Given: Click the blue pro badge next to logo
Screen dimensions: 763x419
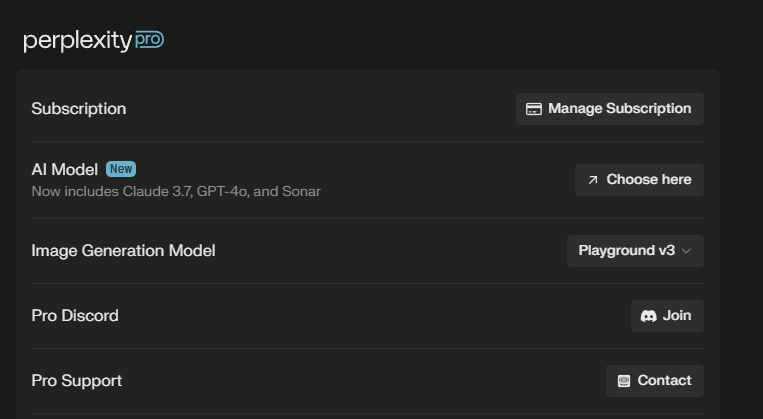Looking at the screenshot, I should (x=149, y=39).
